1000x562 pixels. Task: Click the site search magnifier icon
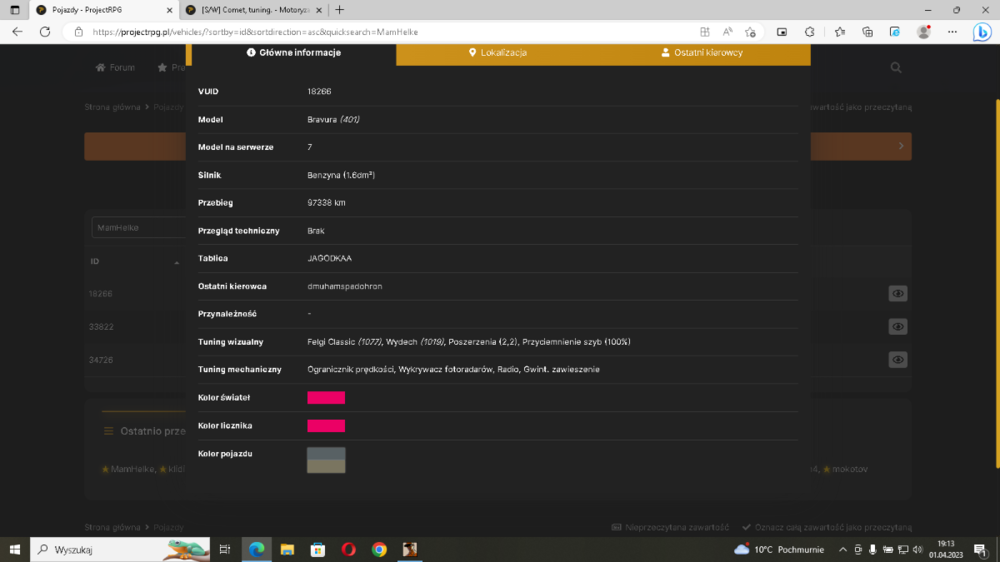pos(895,68)
